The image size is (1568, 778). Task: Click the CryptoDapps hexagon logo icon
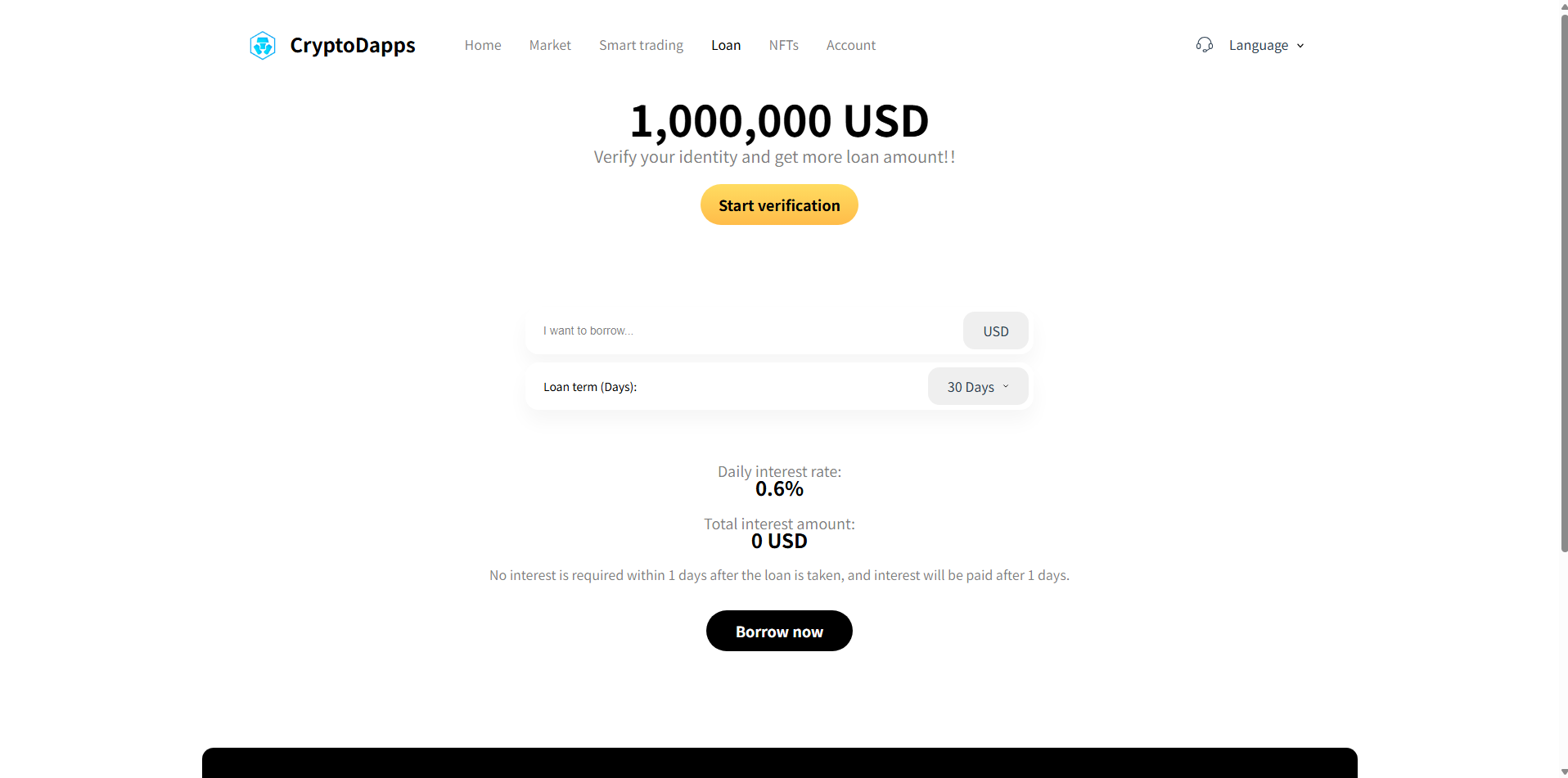click(263, 46)
